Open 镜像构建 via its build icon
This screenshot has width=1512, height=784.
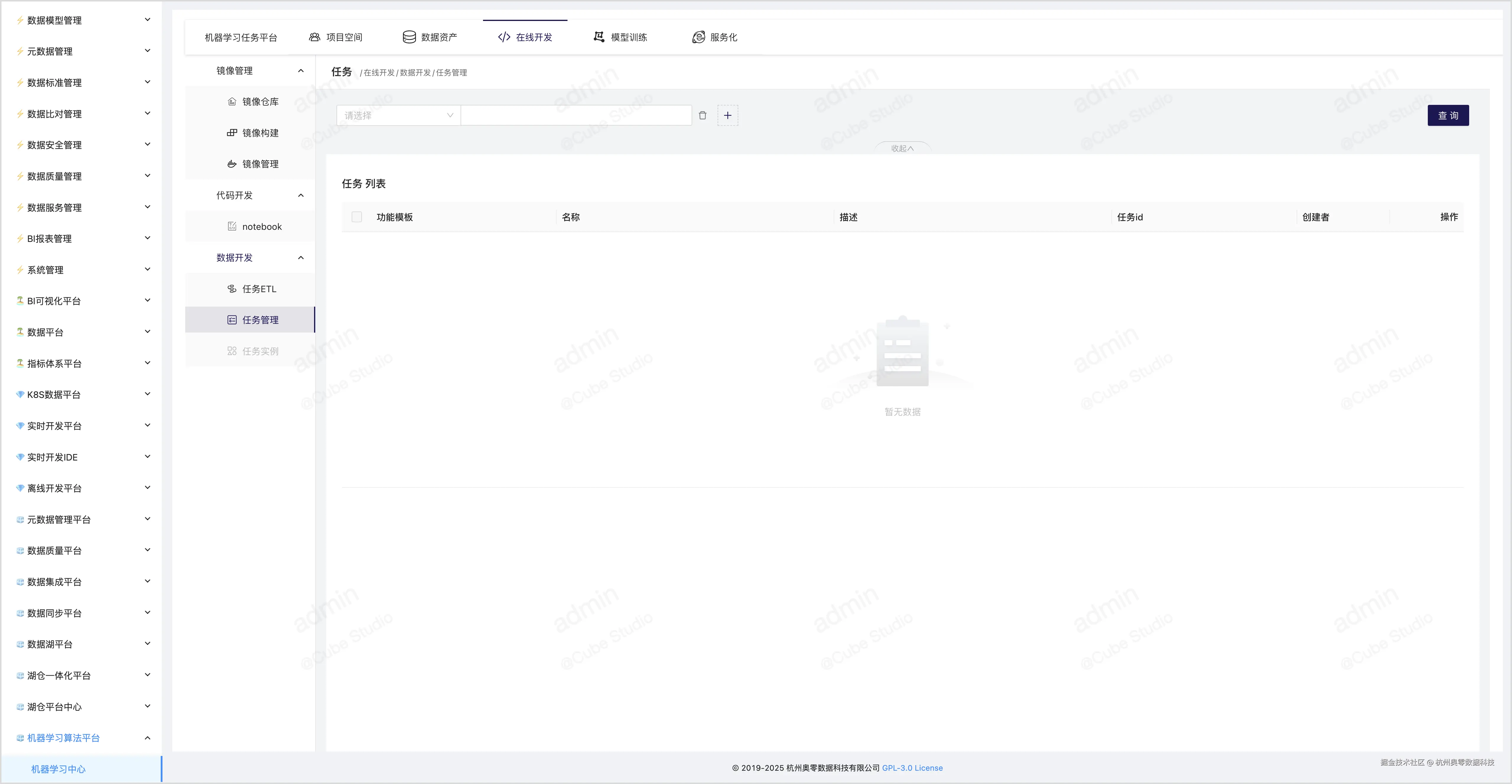(232, 133)
